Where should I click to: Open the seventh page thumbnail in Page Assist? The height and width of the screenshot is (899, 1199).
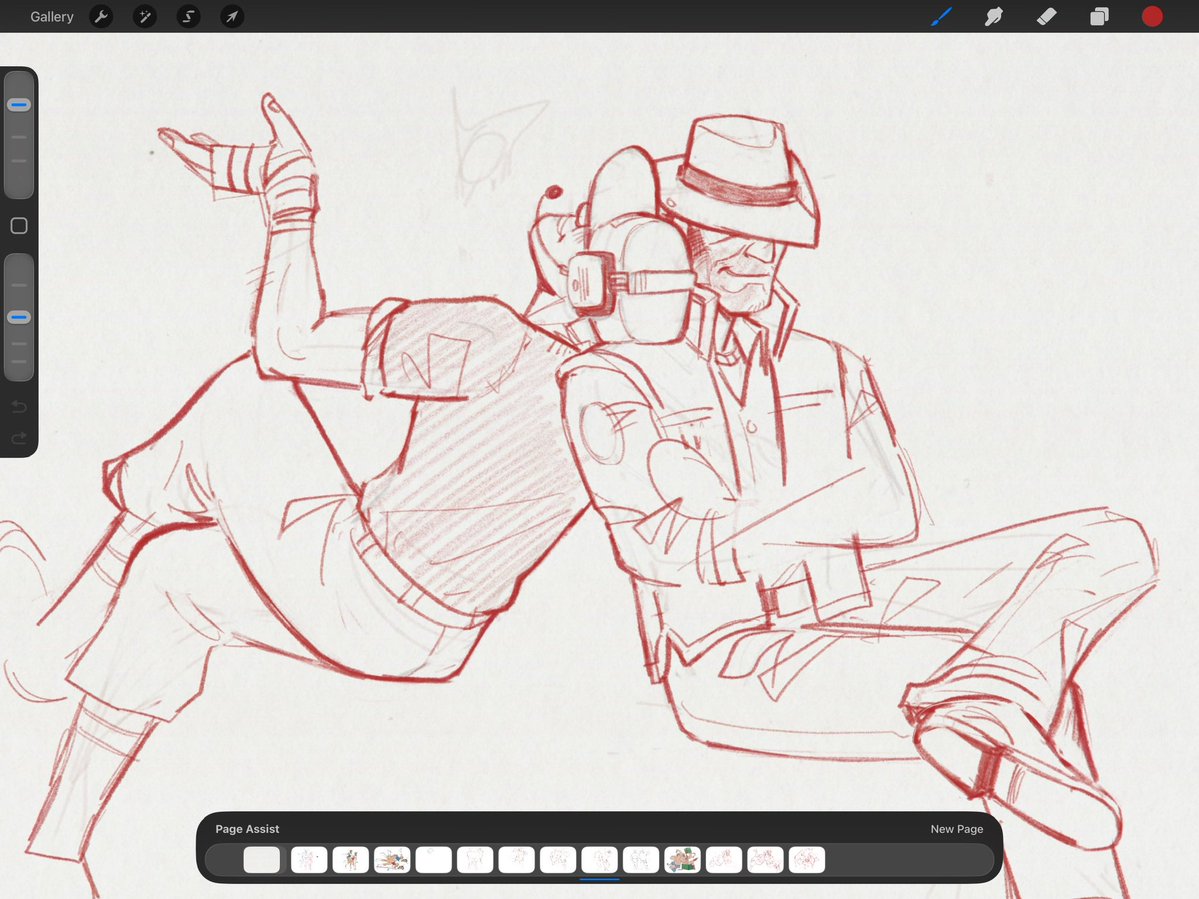pyautogui.click(x=516, y=860)
